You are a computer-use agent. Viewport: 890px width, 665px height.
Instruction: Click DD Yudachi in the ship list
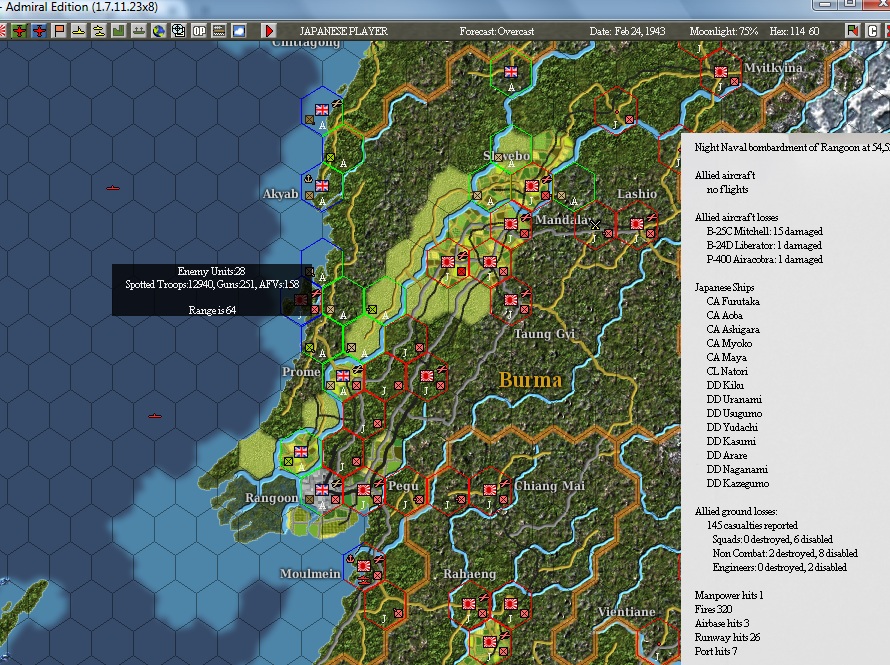(732, 427)
